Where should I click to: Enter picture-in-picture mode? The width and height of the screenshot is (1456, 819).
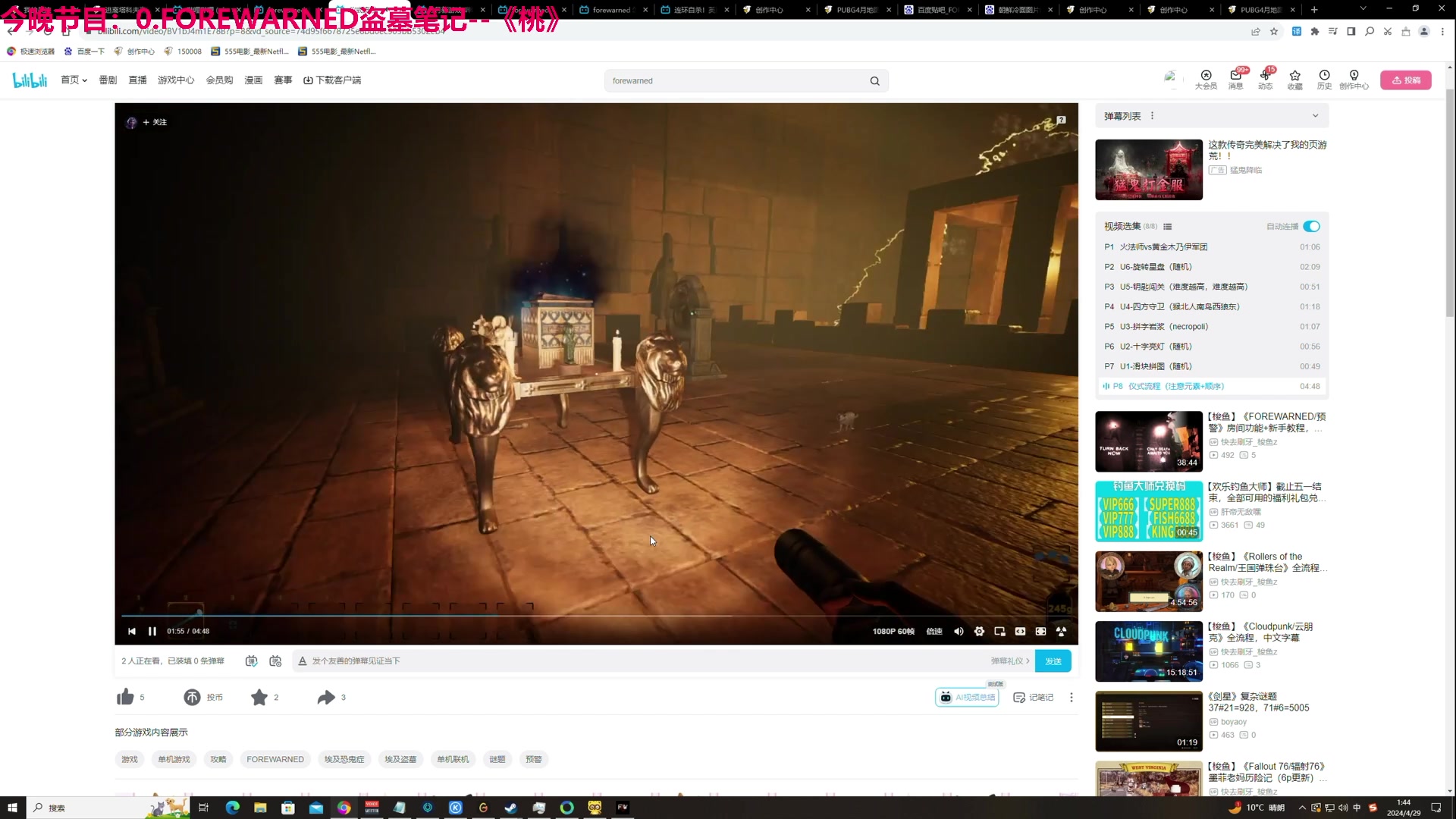pos(999,631)
